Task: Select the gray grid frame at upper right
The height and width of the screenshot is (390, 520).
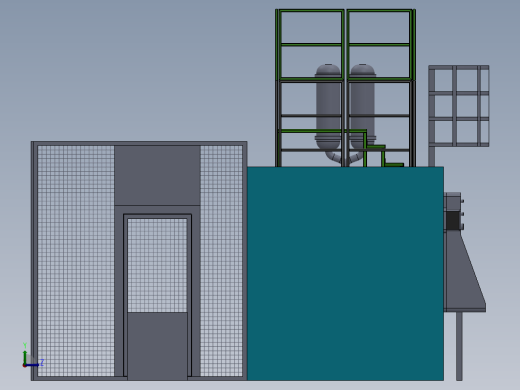Action: point(459,106)
